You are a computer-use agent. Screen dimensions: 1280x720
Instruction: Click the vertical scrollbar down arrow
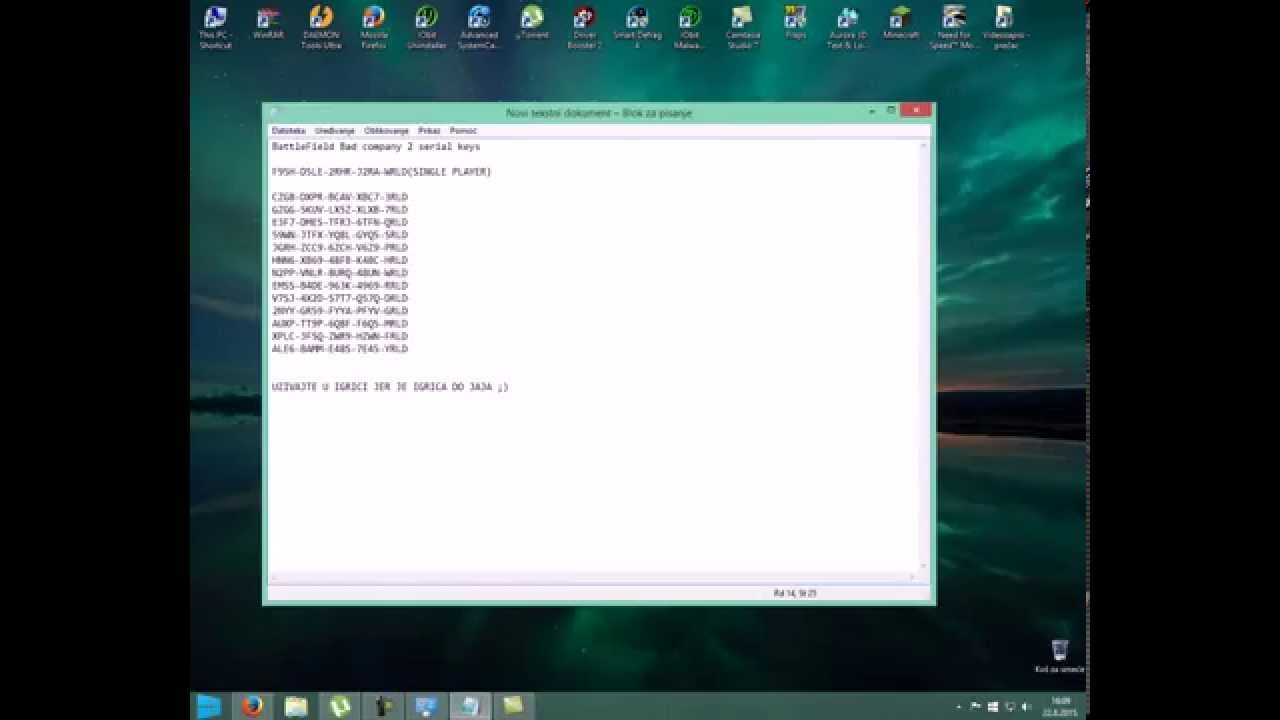923,566
